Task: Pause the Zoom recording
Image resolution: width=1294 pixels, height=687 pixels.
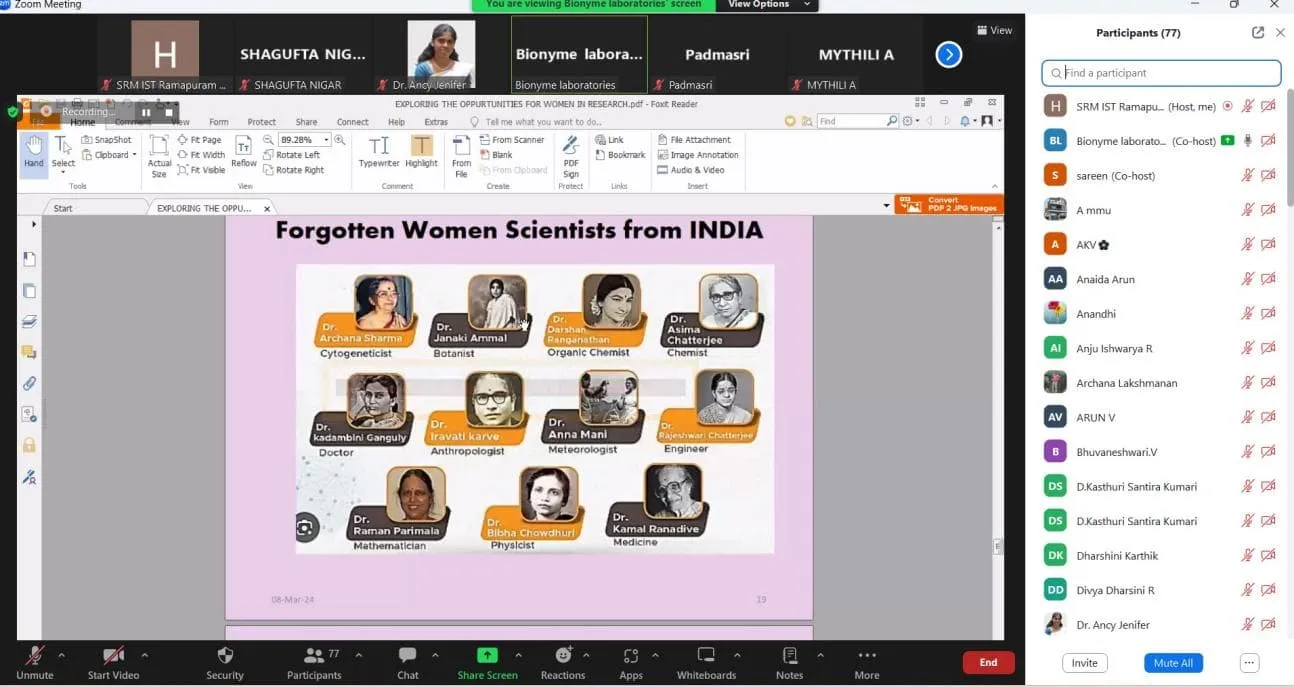Action: [146, 112]
